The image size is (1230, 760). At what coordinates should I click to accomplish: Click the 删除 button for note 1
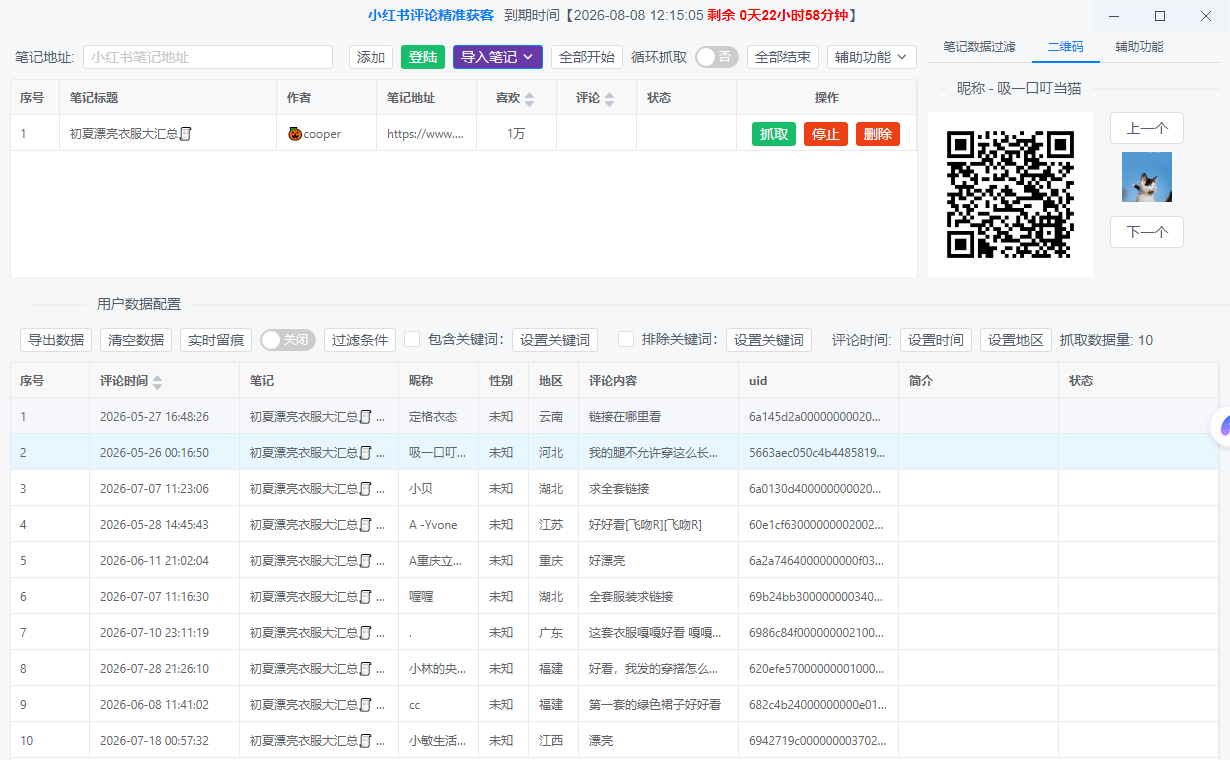878,134
